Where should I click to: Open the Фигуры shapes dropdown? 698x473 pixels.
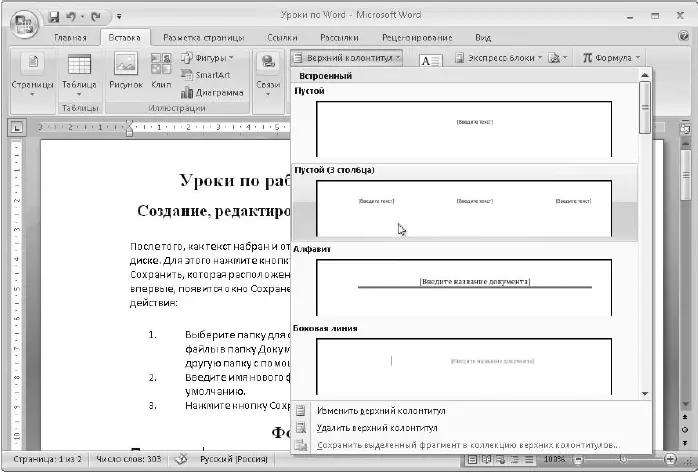tap(207, 58)
